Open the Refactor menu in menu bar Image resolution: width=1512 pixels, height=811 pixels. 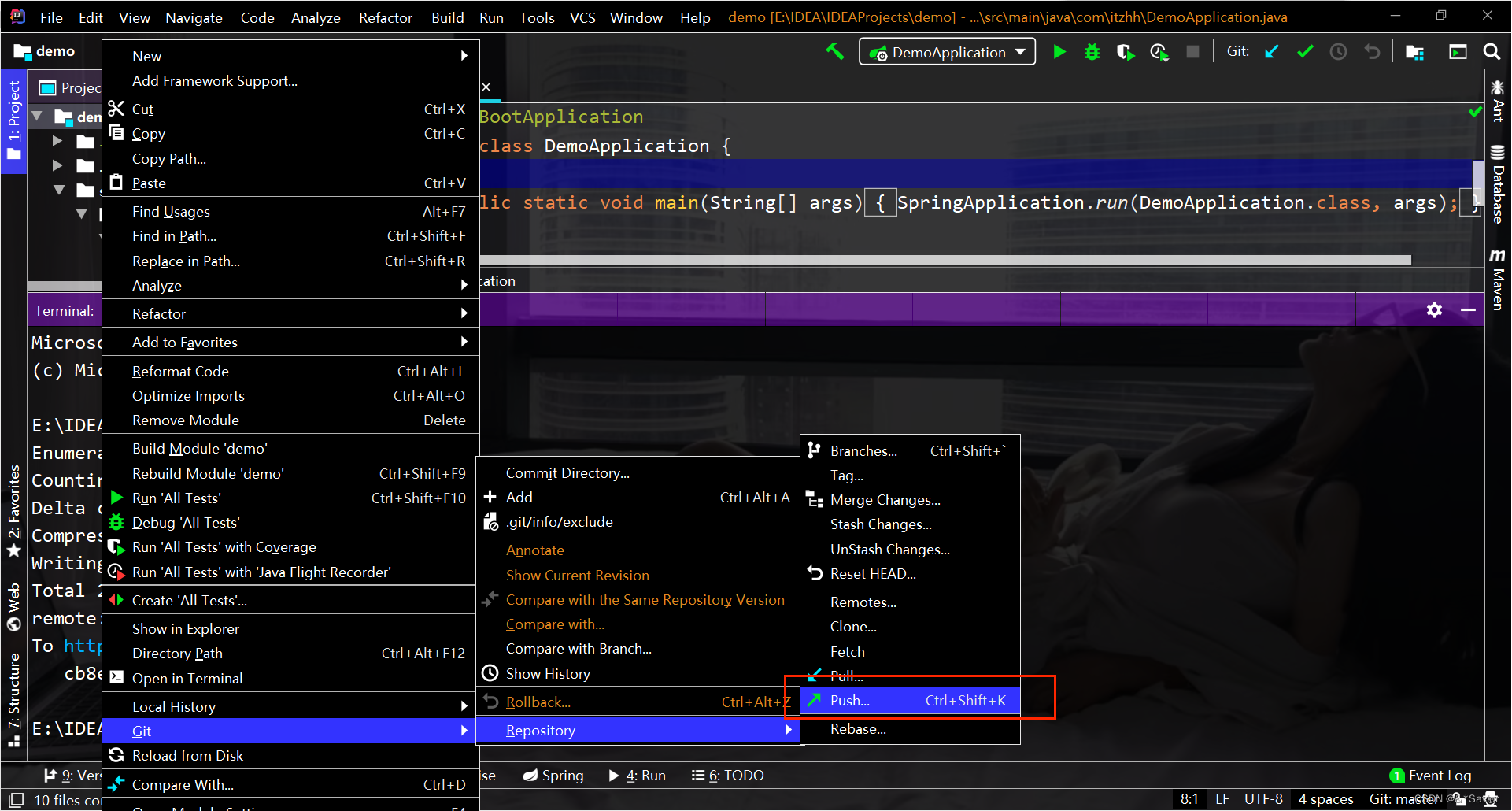pyautogui.click(x=385, y=17)
